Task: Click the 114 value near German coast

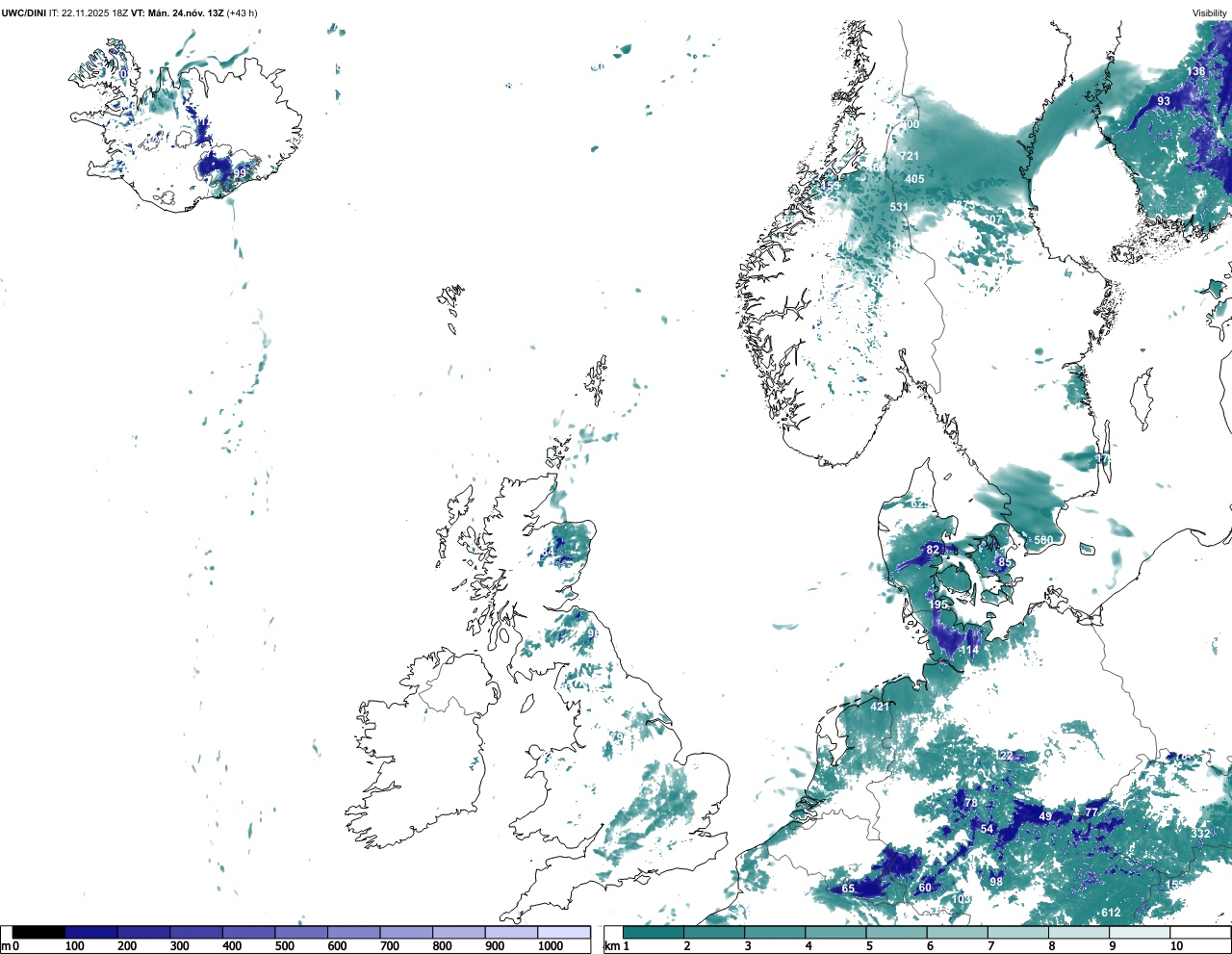Action: 968,651
